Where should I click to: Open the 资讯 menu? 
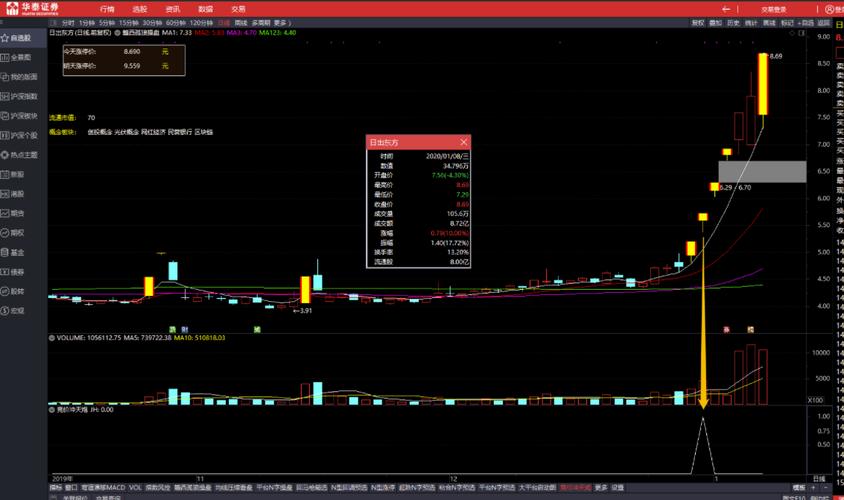[173, 9]
